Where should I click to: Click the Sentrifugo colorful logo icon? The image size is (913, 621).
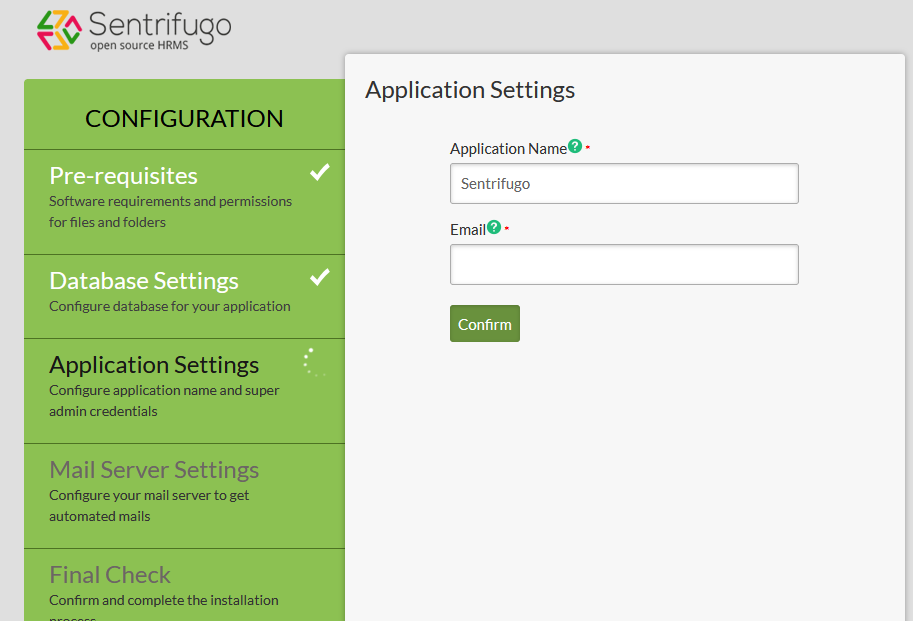(x=59, y=30)
